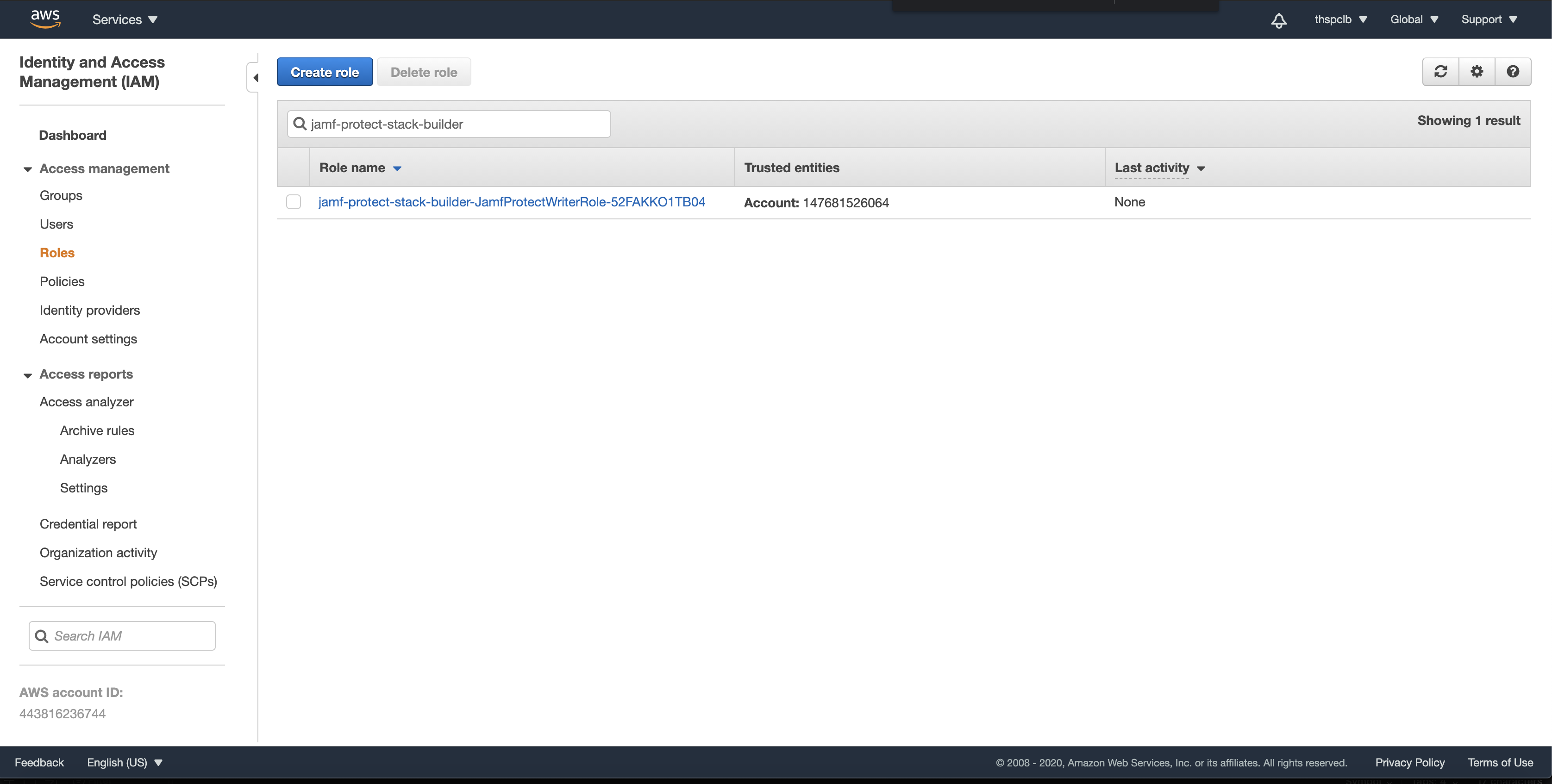Collapse the IAM navigation sidebar
This screenshot has height=784, width=1552.
[255, 78]
